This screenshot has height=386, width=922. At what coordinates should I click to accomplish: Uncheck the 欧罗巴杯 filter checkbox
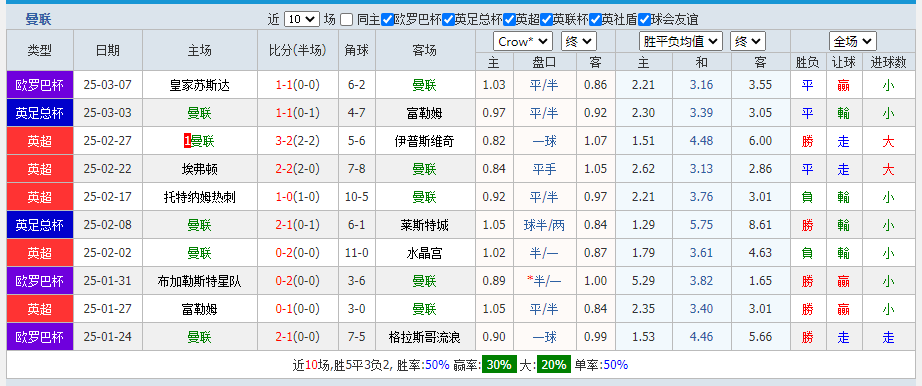[x=387, y=19]
